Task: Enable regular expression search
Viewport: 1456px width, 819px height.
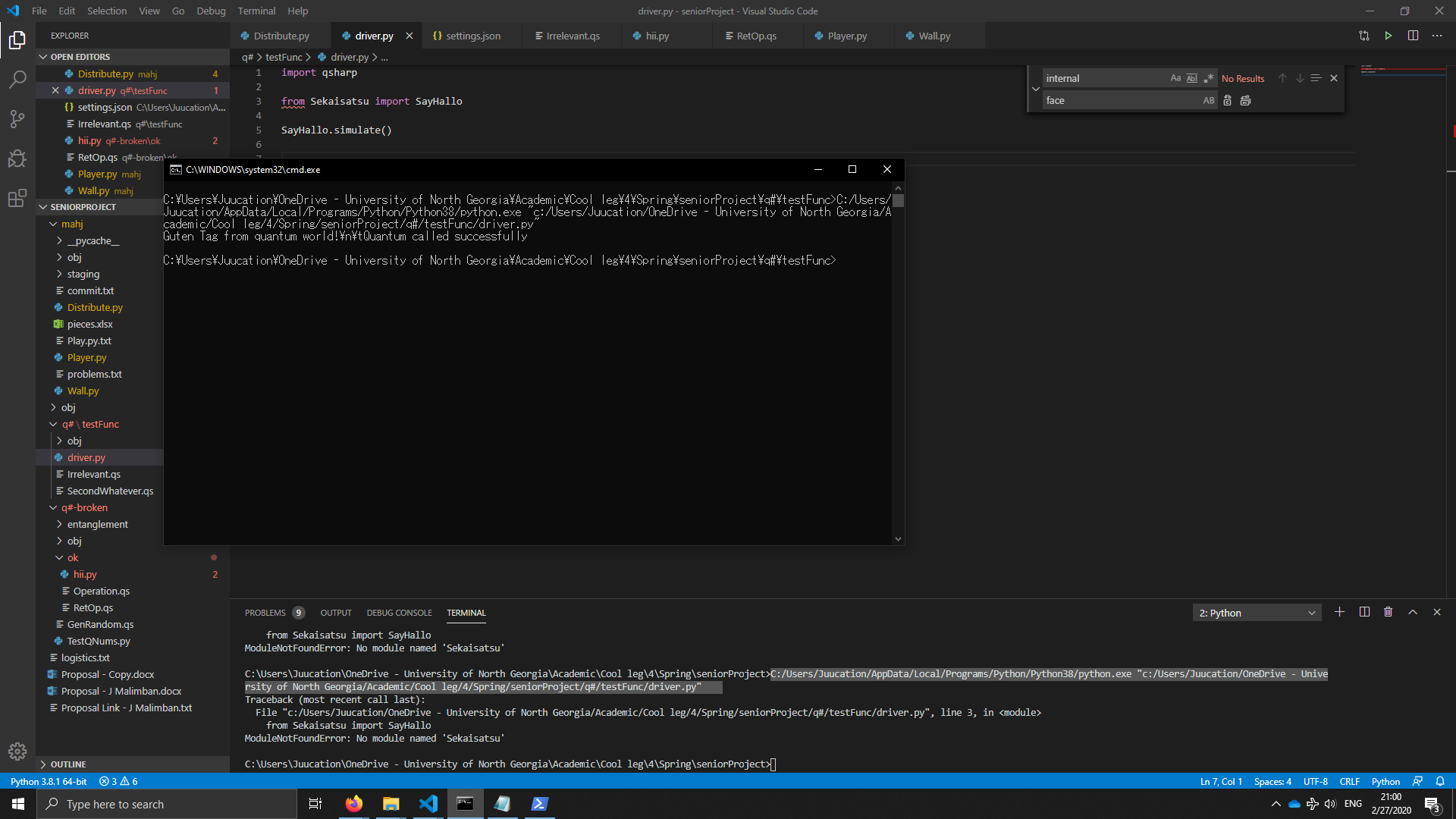Action: 1209,78
